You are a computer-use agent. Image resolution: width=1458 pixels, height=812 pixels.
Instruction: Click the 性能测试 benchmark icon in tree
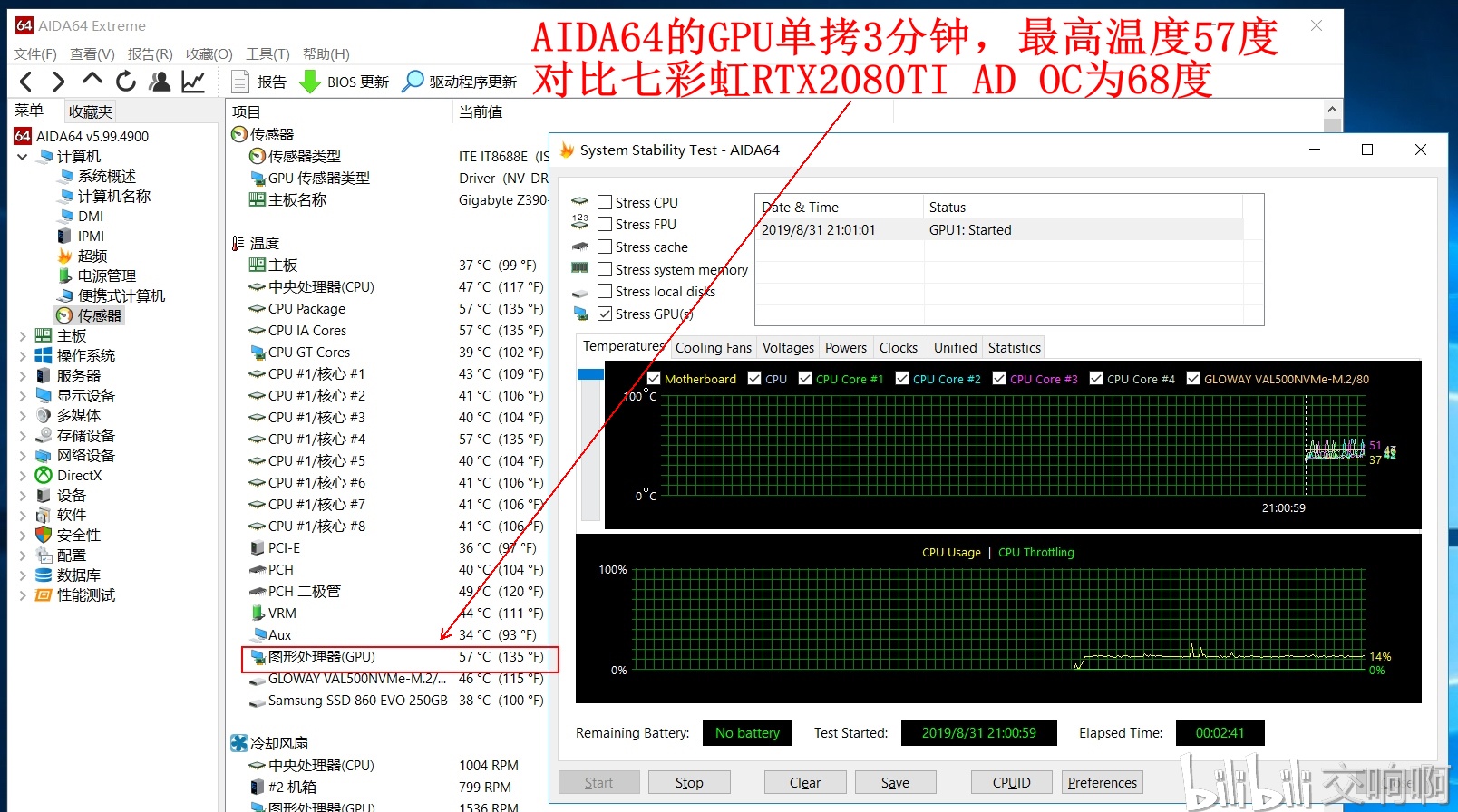pos(43,594)
